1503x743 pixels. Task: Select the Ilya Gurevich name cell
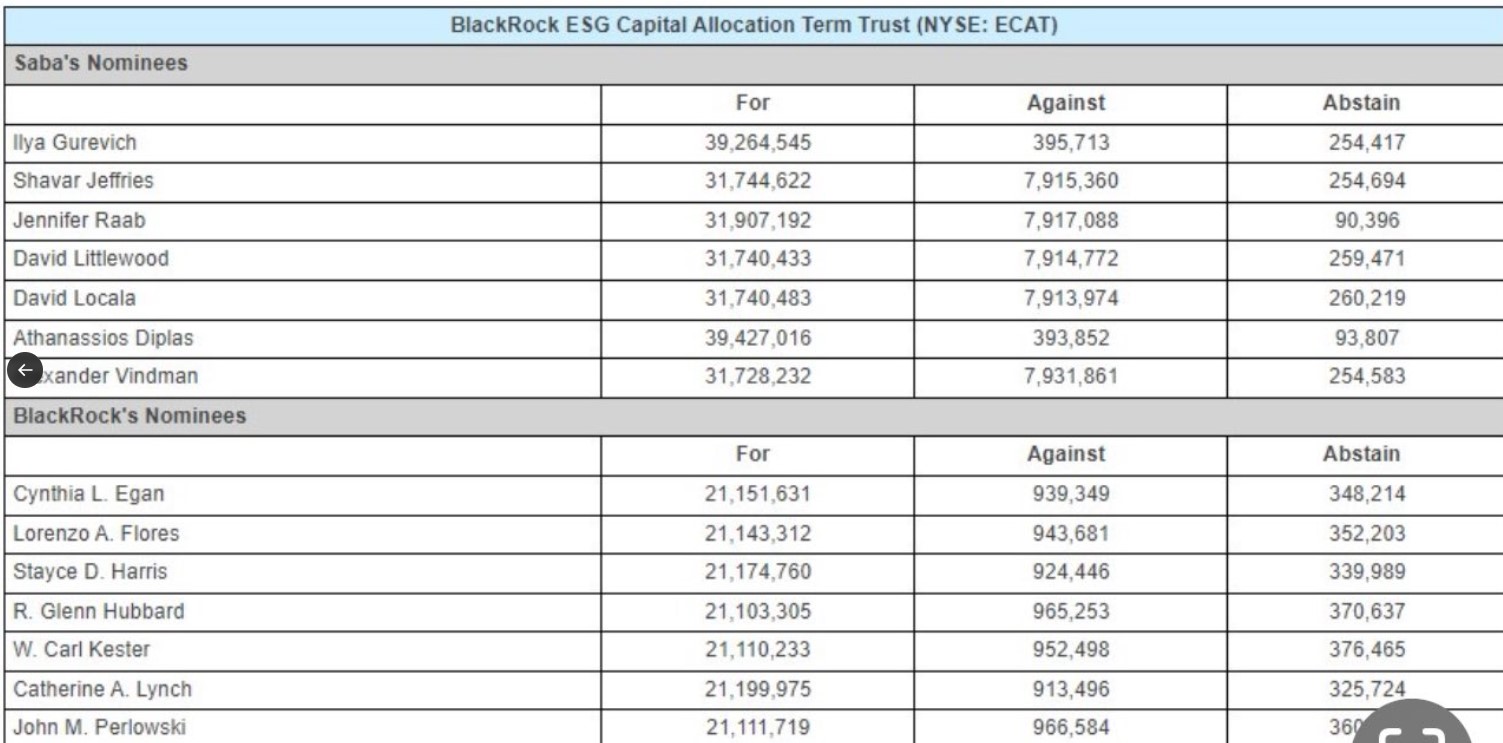pos(74,142)
